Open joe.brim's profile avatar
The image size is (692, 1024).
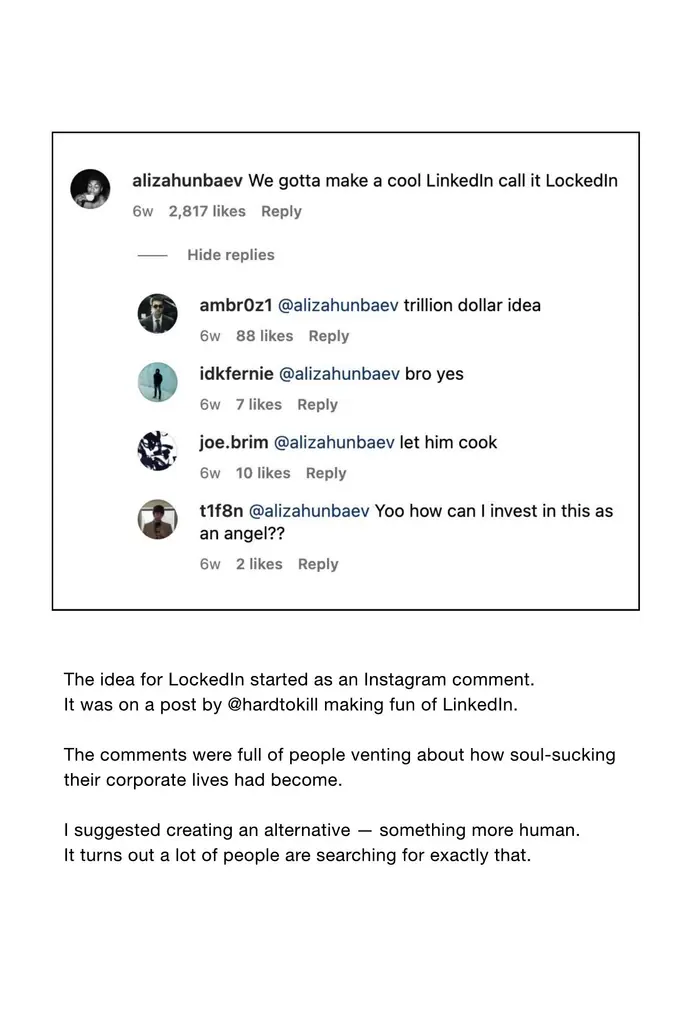click(x=157, y=451)
